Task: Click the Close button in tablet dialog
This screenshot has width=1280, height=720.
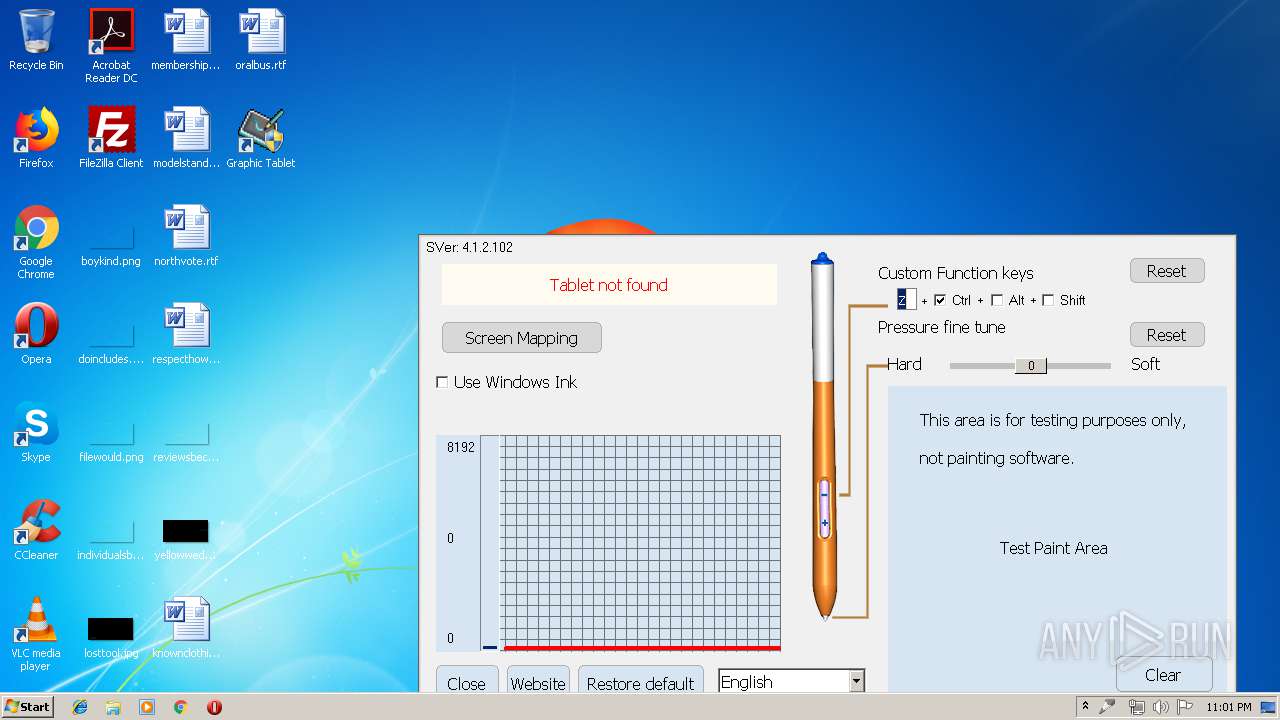Action: point(466,681)
